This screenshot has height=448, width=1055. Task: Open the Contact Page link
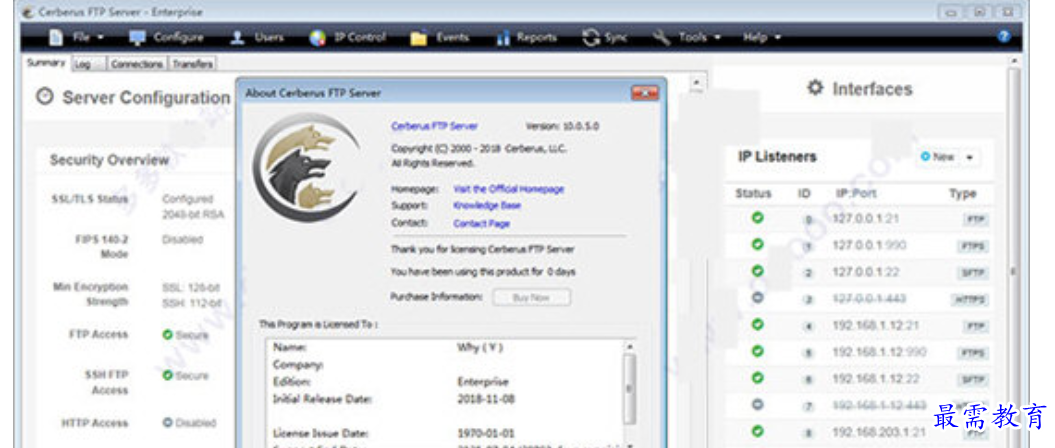point(481,223)
